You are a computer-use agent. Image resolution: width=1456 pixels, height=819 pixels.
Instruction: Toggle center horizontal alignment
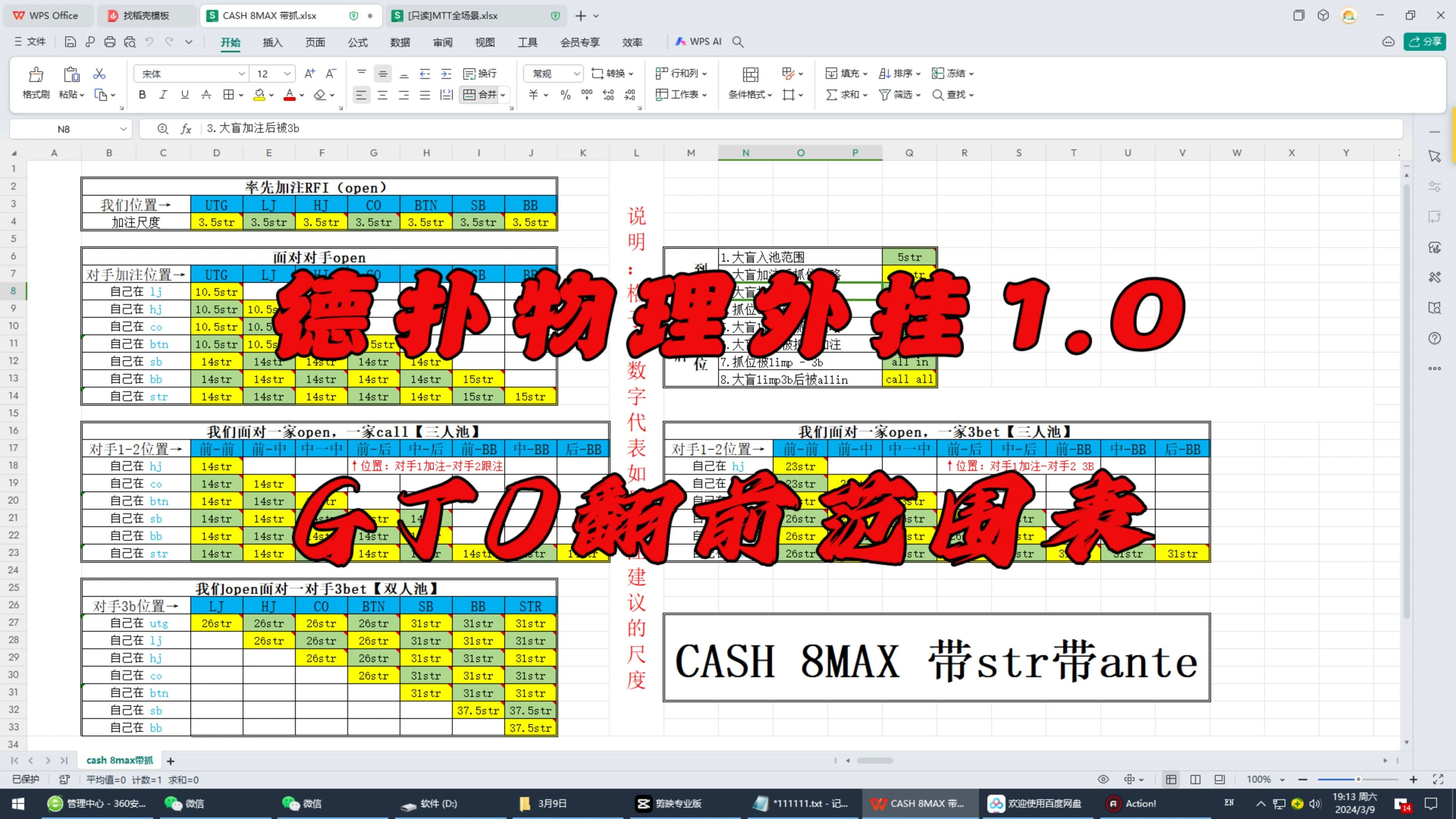coord(383,95)
